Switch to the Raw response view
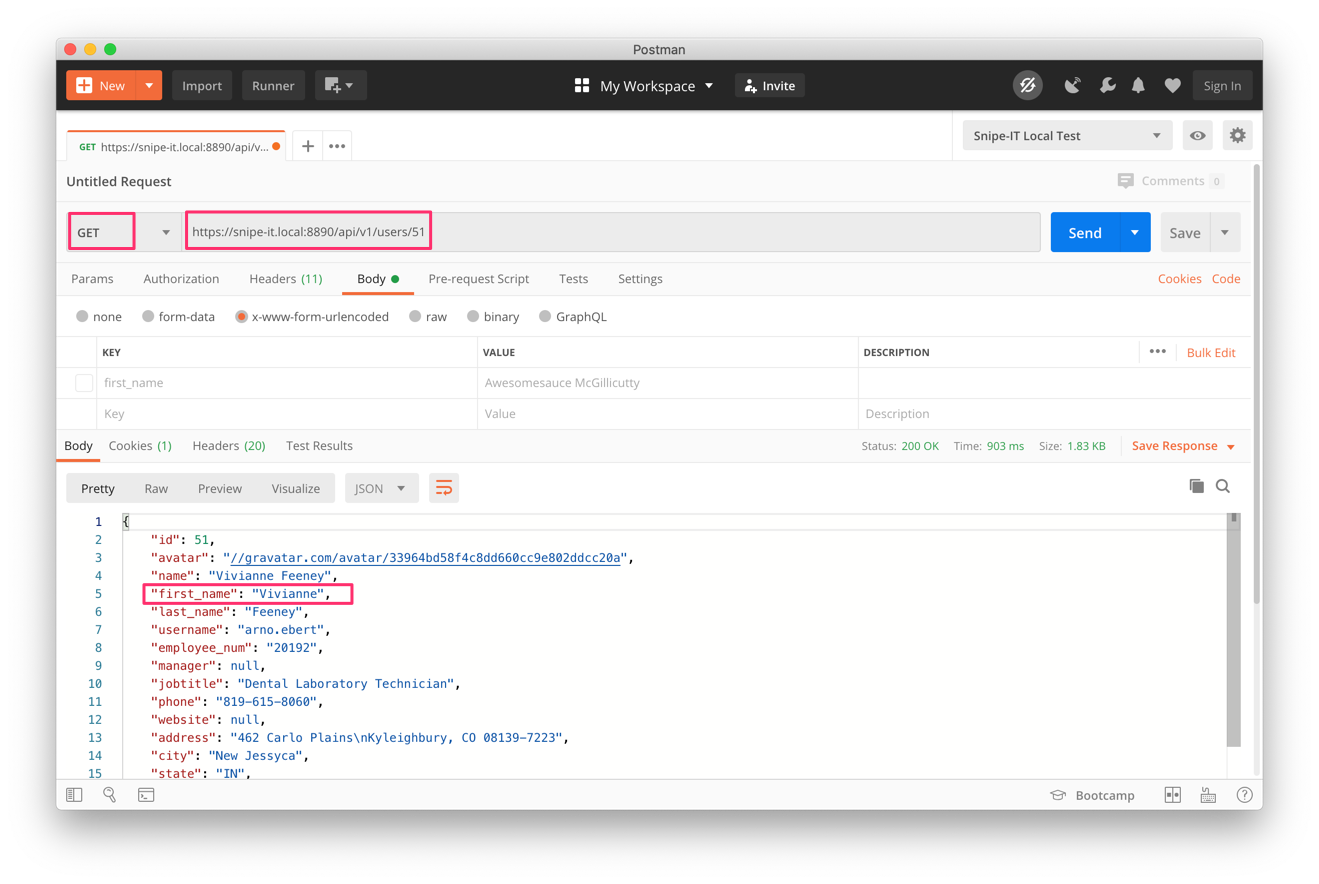This screenshot has width=1319, height=884. pyautogui.click(x=156, y=488)
